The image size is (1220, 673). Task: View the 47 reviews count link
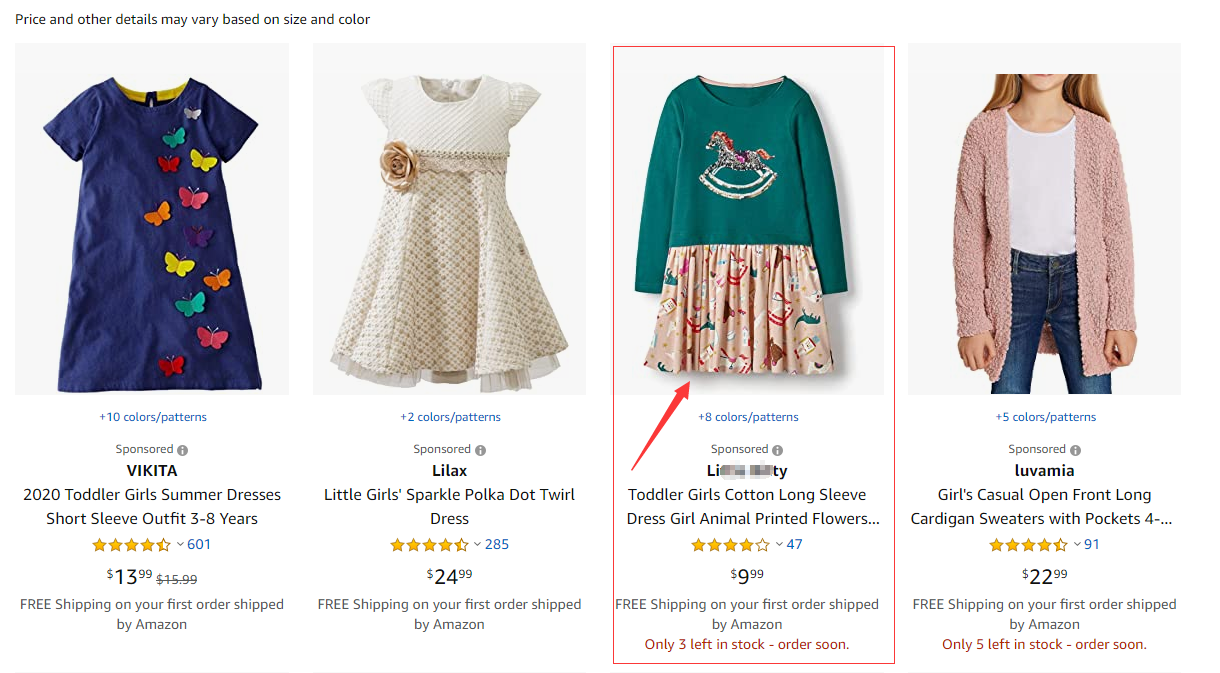click(x=795, y=545)
